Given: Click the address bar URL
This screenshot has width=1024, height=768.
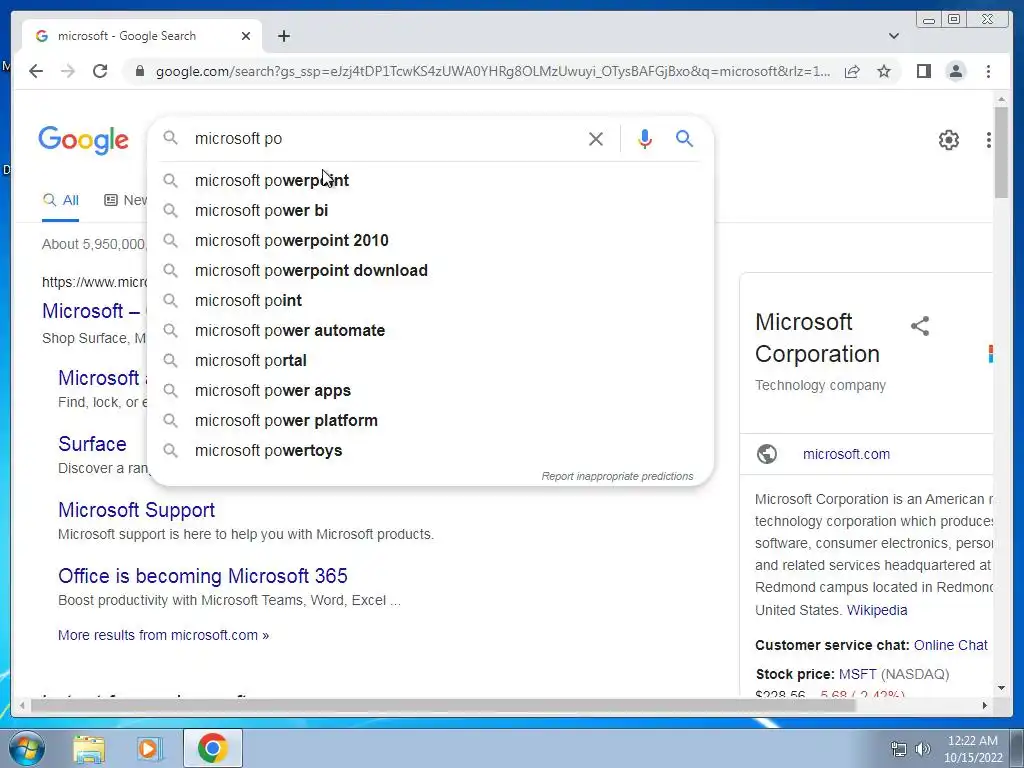Looking at the screenshot, I should coord(493,71).
